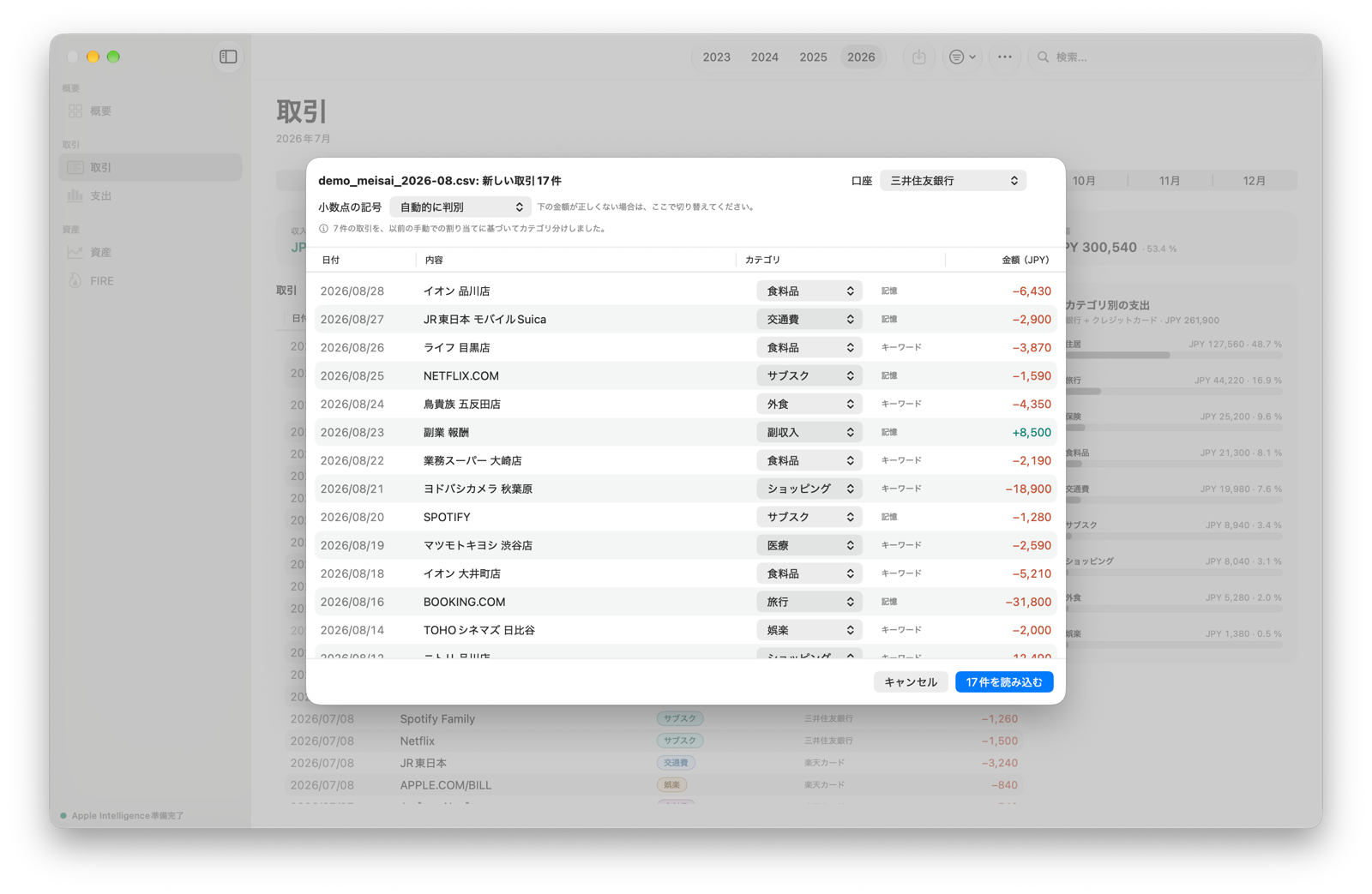This screenshot has height=894, width=1372.
Task: Open the FIRE flame sidebar icon
Action: pos(75,280)
